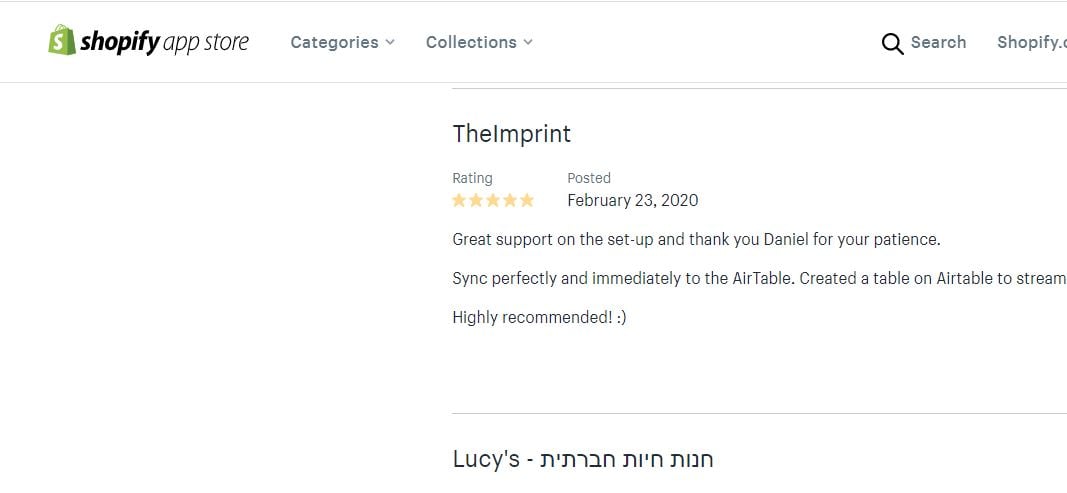Select the Lucy's reviewer heading
The width and height of the screenshot is (1067, 493).
(582, 459)
